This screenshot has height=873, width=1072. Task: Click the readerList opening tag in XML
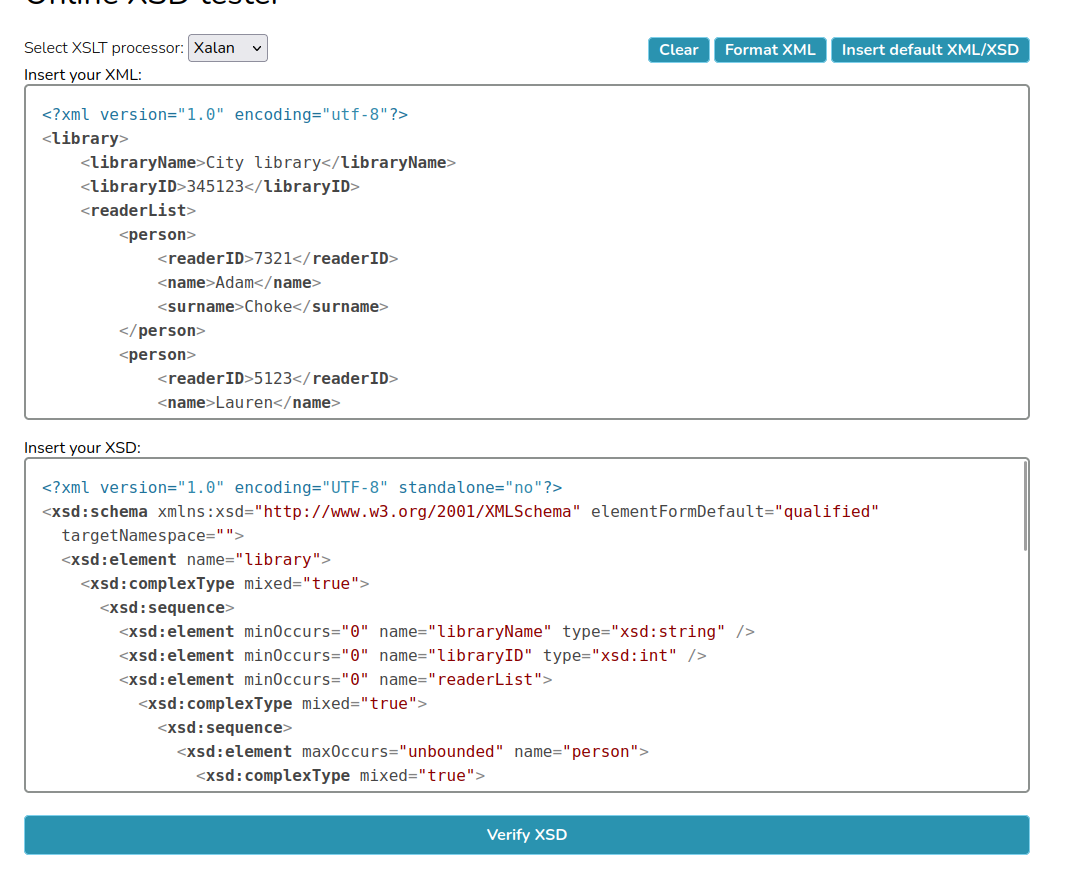[138, 211]
